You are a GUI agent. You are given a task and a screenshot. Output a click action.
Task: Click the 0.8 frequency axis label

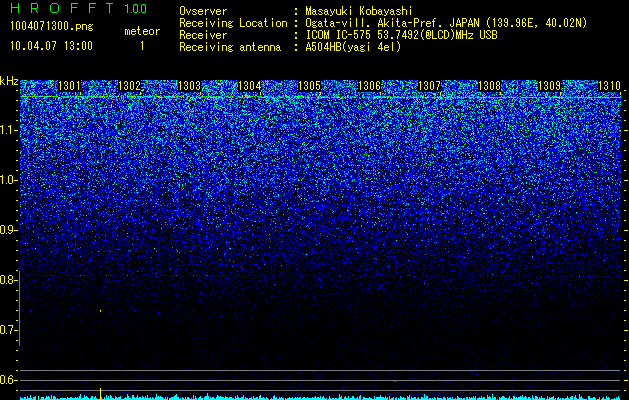pos(8,280)
